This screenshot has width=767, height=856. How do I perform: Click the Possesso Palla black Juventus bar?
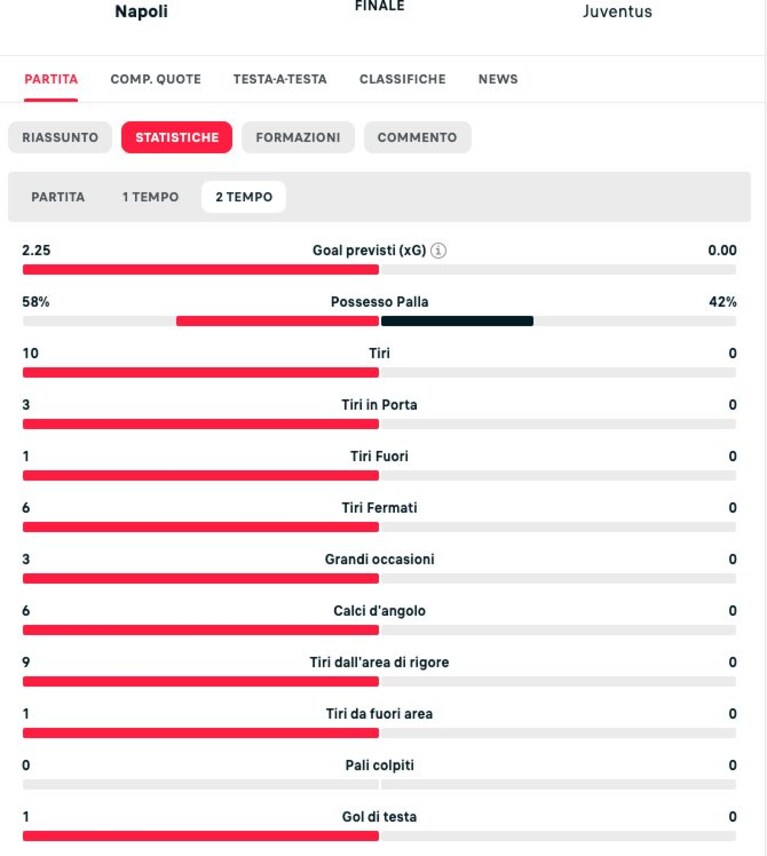[457, 321]
